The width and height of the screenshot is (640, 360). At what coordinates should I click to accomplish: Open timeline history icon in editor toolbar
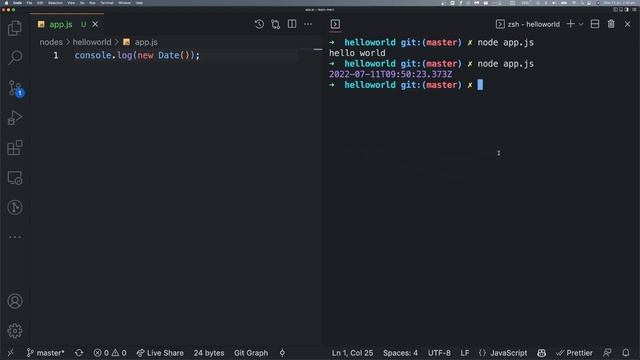click(259, 24)
